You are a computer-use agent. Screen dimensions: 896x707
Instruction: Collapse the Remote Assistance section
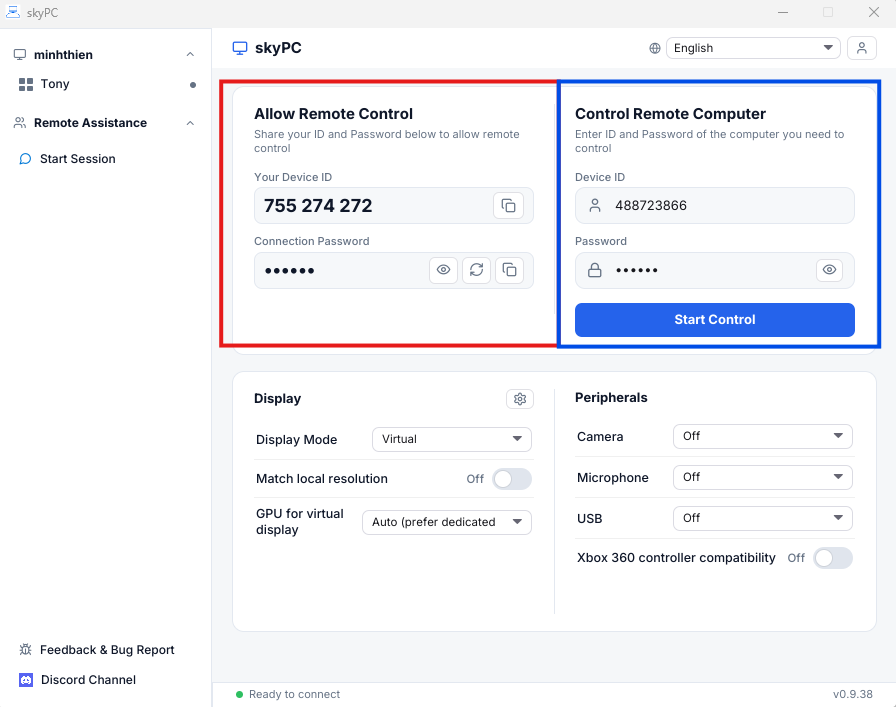point(190,123)
